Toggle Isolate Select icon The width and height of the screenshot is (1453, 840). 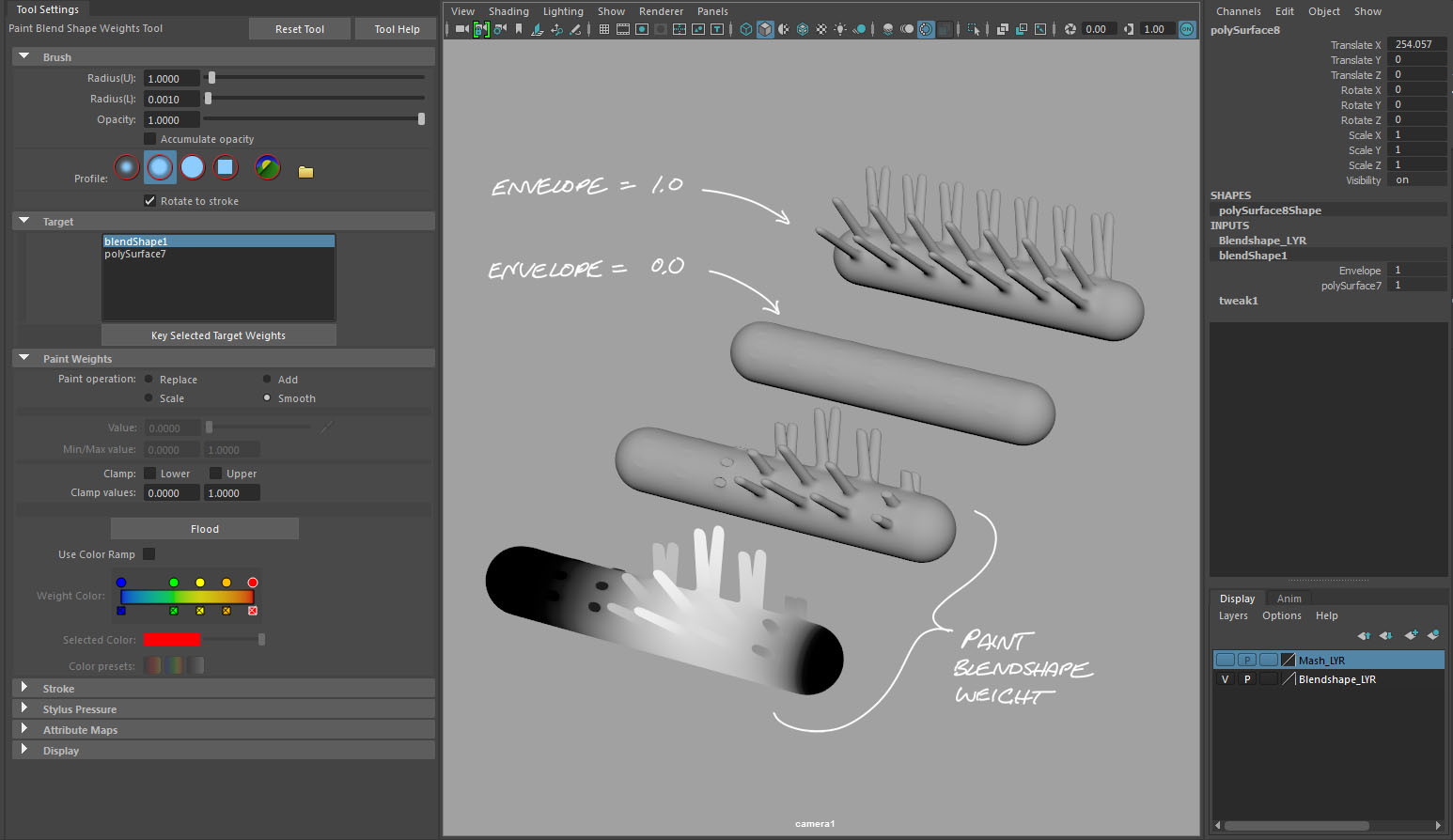973,29
